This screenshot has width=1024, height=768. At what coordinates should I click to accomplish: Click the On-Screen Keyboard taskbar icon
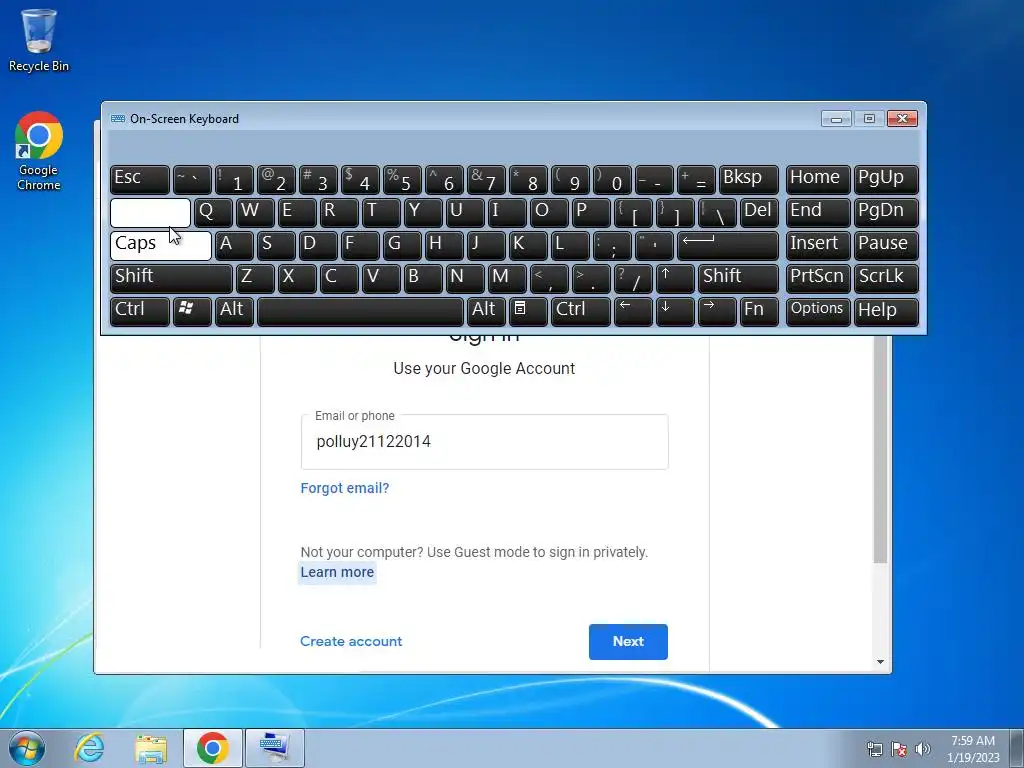click(x=274, y=748)
